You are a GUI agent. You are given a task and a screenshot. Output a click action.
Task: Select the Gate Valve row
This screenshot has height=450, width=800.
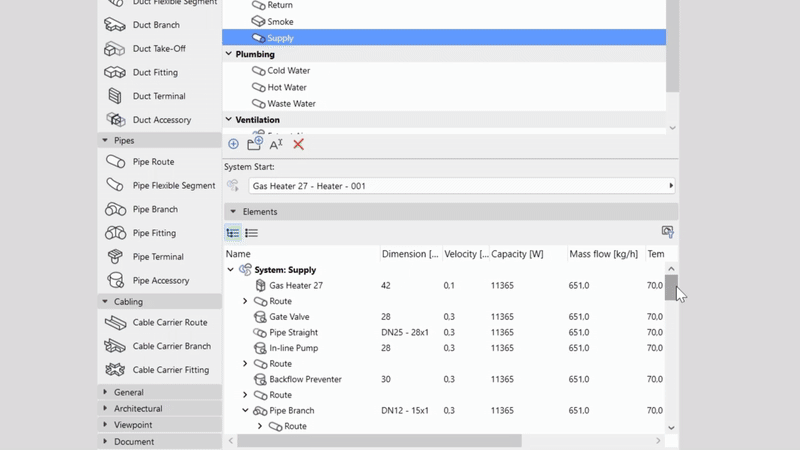pos(290,317)
